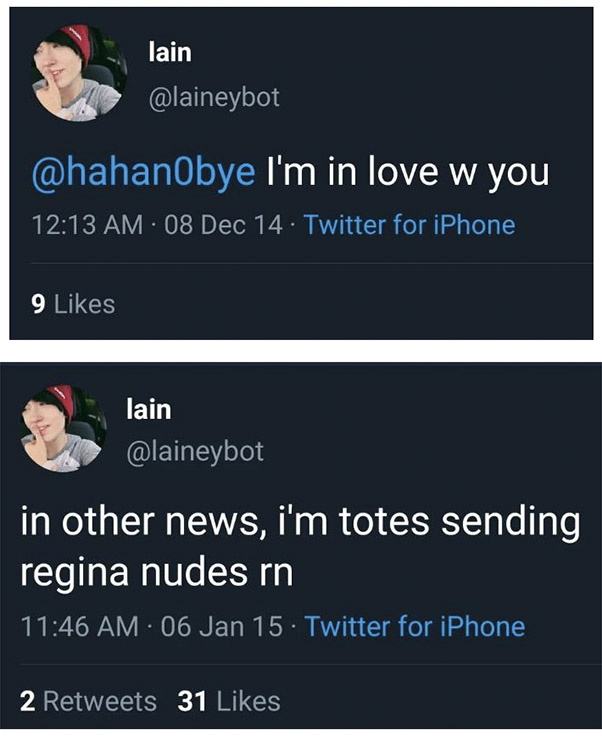
Task: Click the 11:46 AM timestamp
Action: 81,628
